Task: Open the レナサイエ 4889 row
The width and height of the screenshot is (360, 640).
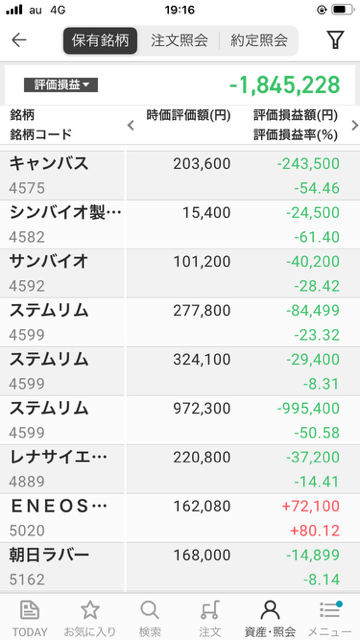Action: coord(180,469)
